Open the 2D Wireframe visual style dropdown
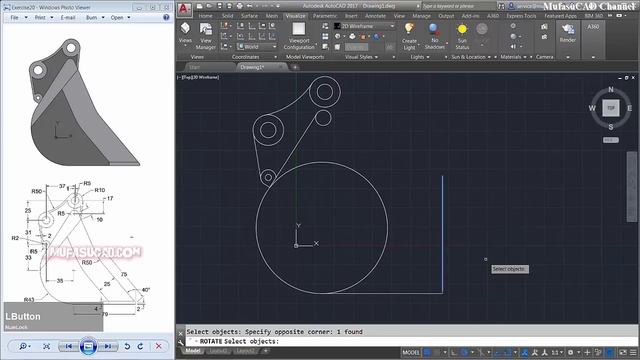Screen dimensions: 640x360 364,26
